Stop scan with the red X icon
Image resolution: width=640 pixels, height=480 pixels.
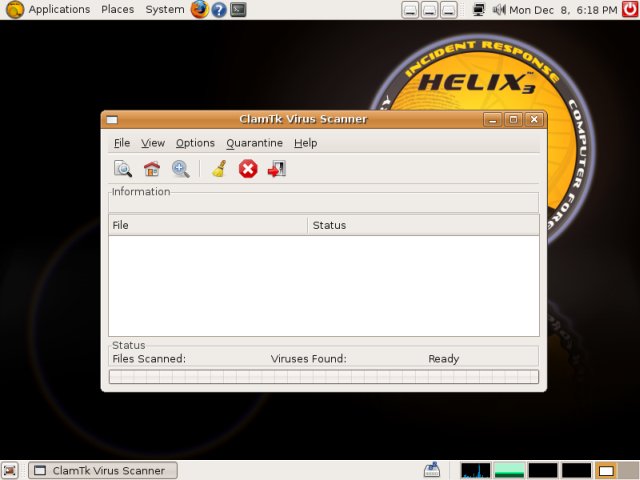pos(248,169)
